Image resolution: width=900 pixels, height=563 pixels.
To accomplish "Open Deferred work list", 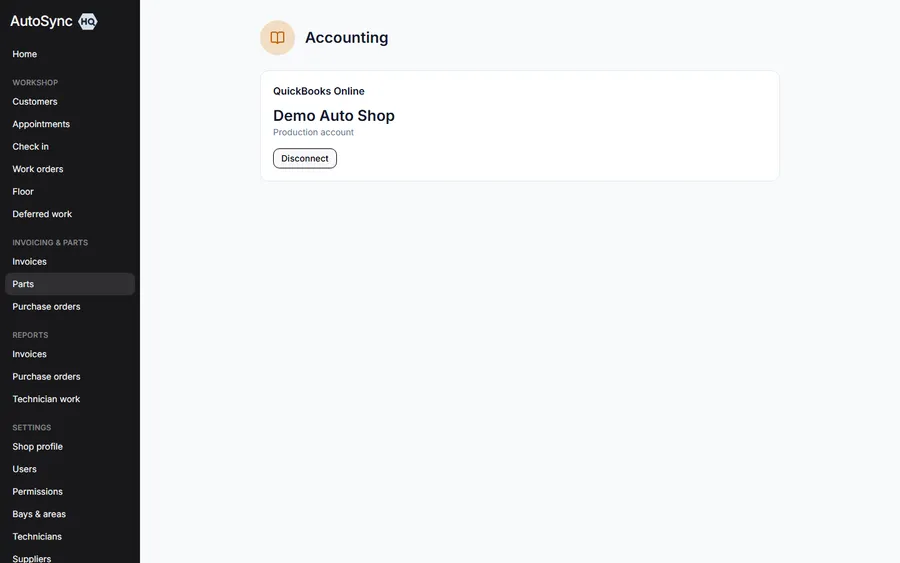I will (x=42, y=213).
